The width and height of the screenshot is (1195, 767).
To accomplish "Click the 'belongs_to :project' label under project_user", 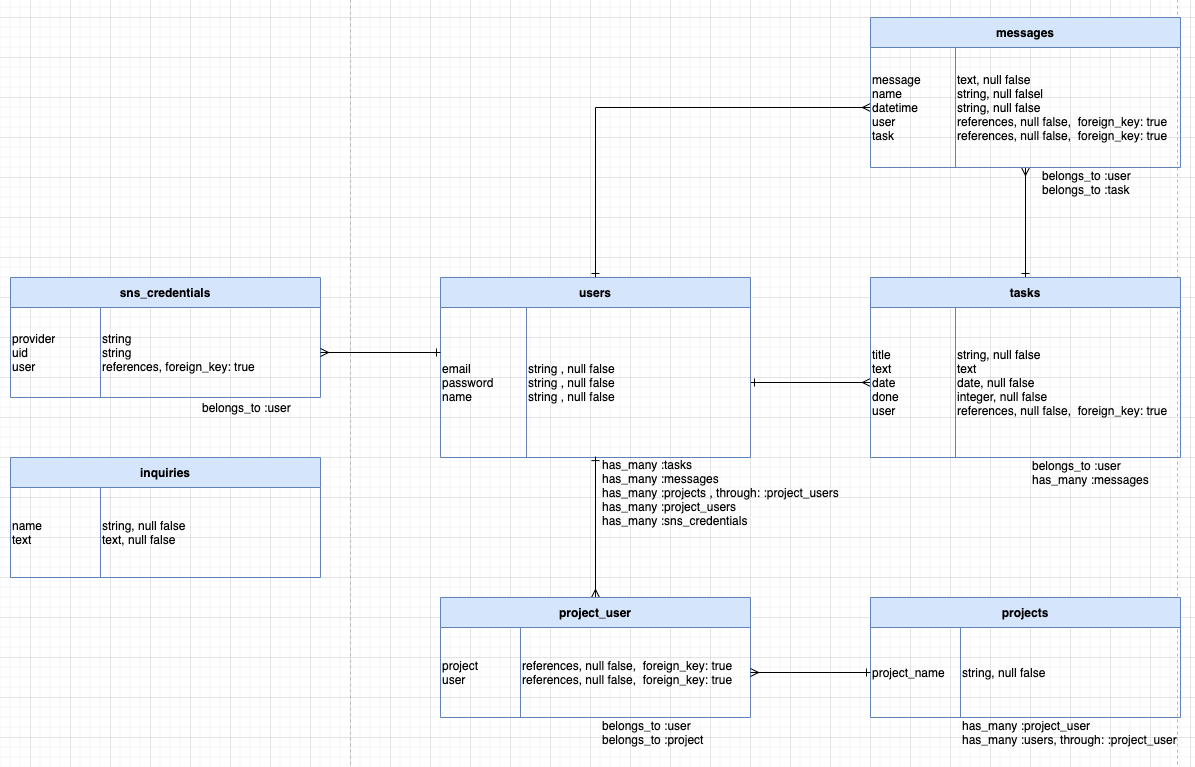I will [653, 740].
